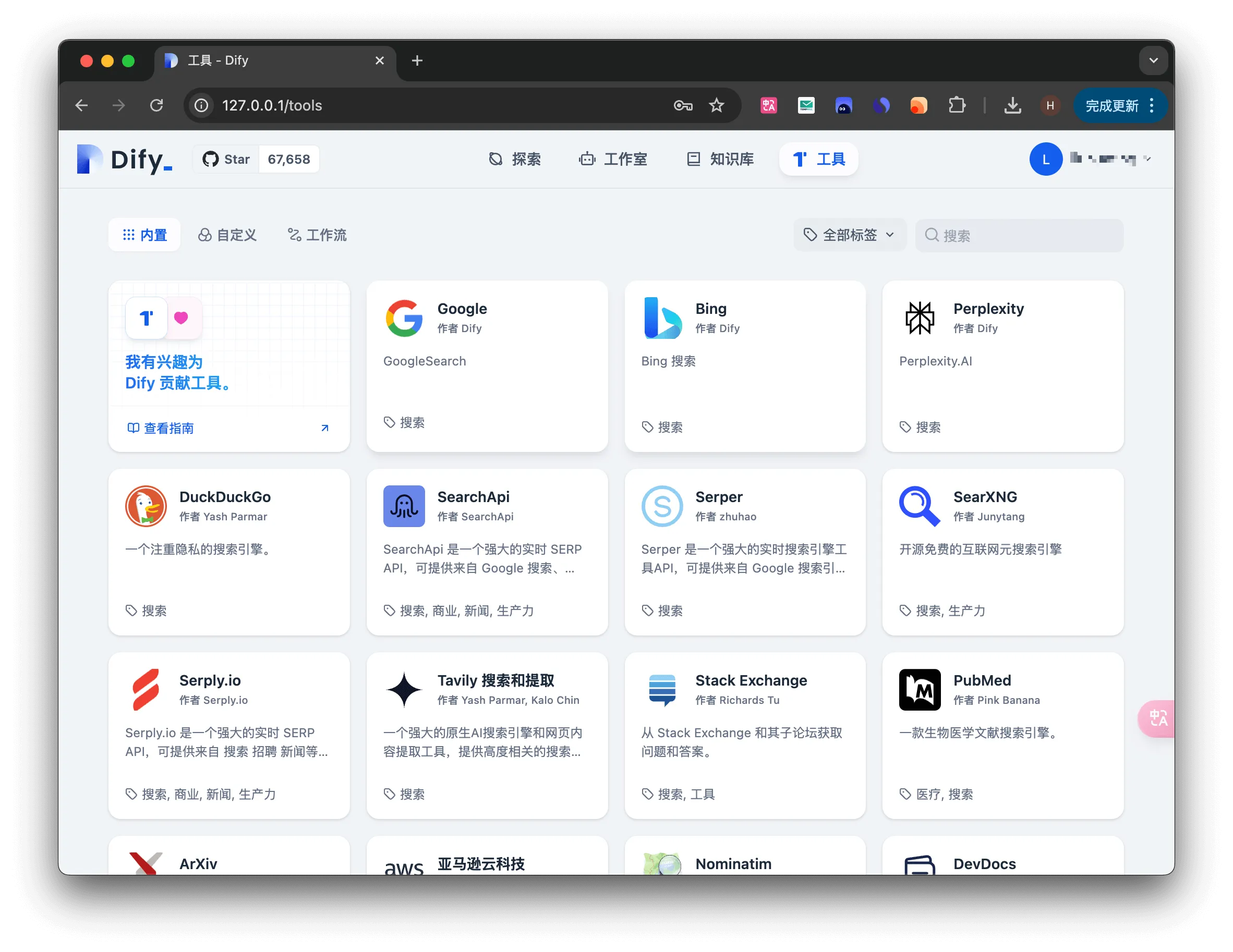This screenshot has height=952, width=1233.
Task: Click the tools 搜索 search field
Action: [x=1019, y=235]
